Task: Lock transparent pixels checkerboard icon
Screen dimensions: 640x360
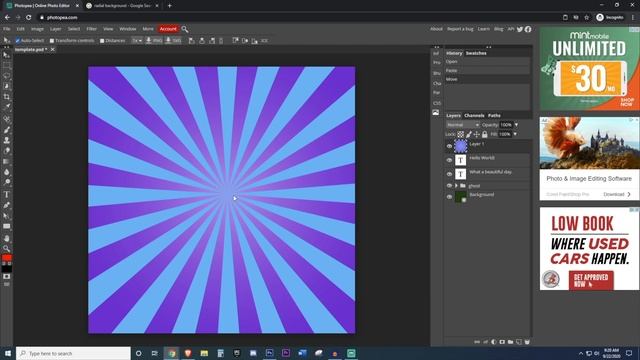Action: tap(460, 134)
